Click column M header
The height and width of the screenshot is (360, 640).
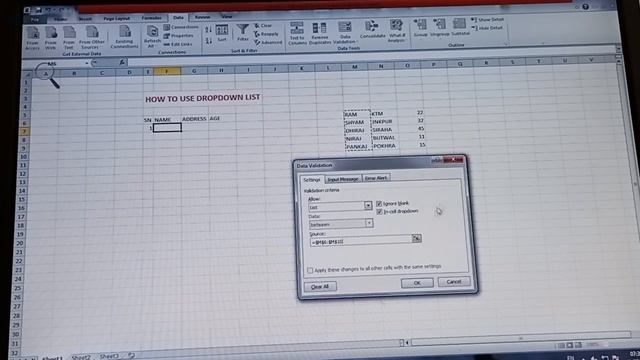355,67
